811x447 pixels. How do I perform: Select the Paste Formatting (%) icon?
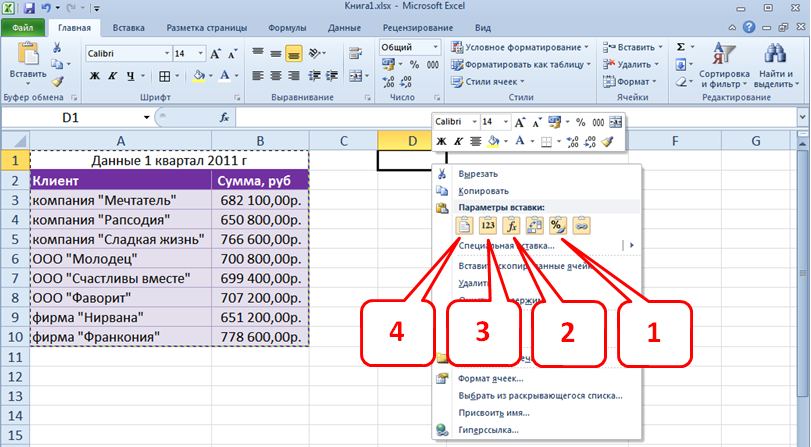coord(559,226)
